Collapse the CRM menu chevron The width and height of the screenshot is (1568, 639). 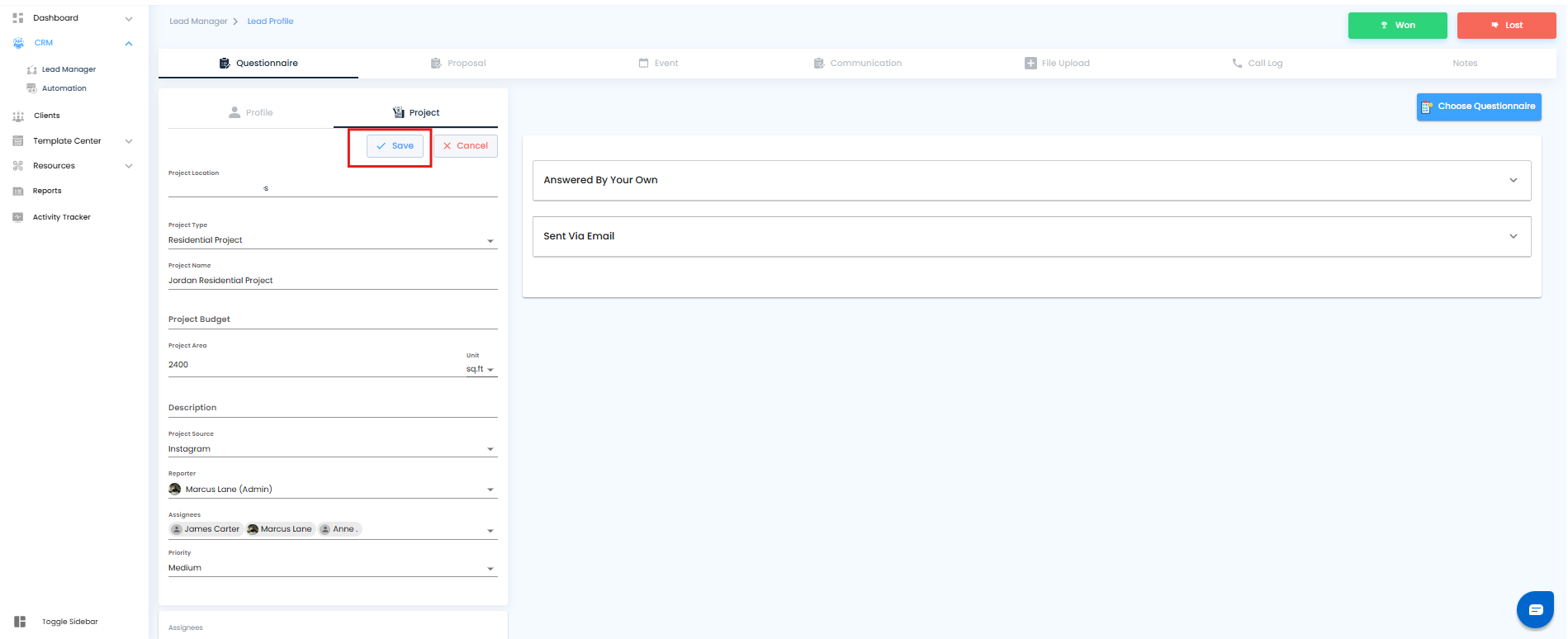coord(129,43)
